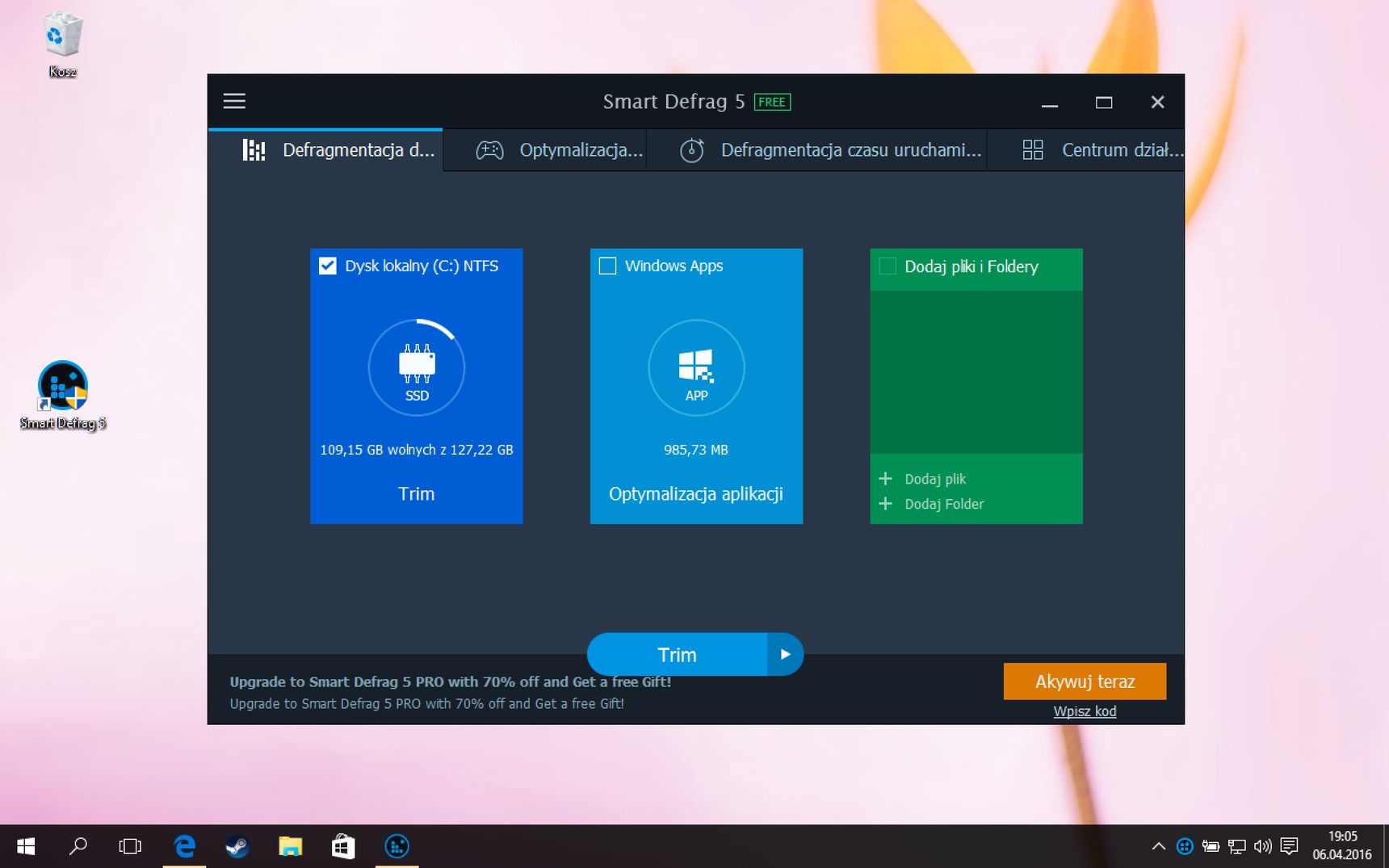Uncheck Dysk lokalny (C:) NTFS checkbox

coord(327,266)
